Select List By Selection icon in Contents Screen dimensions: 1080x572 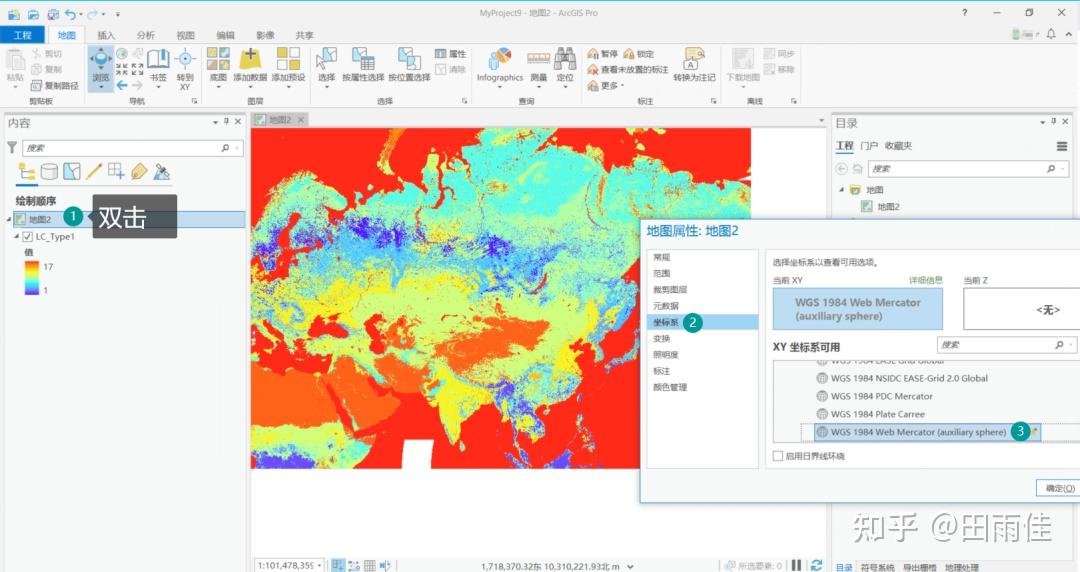coord(72,172)
